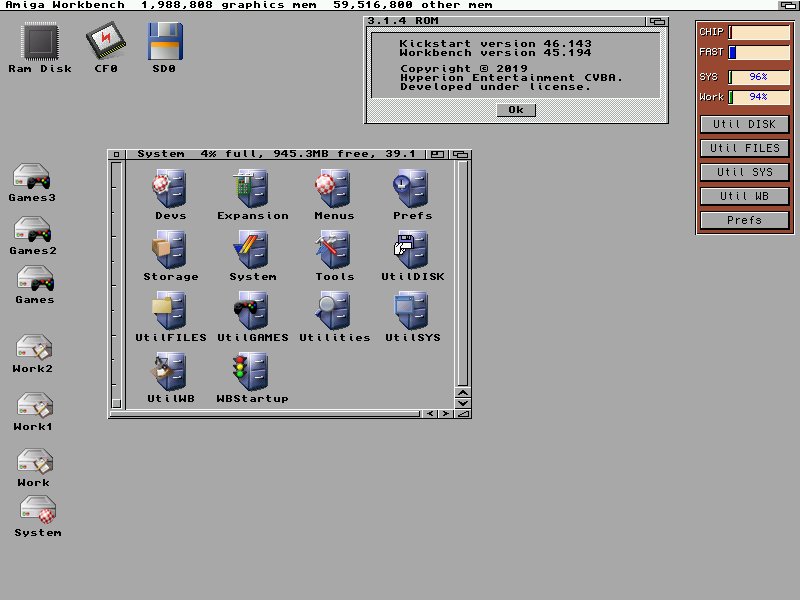Click the SYS 96% disk gauge

pyautogui.click(x=759, y=77)
